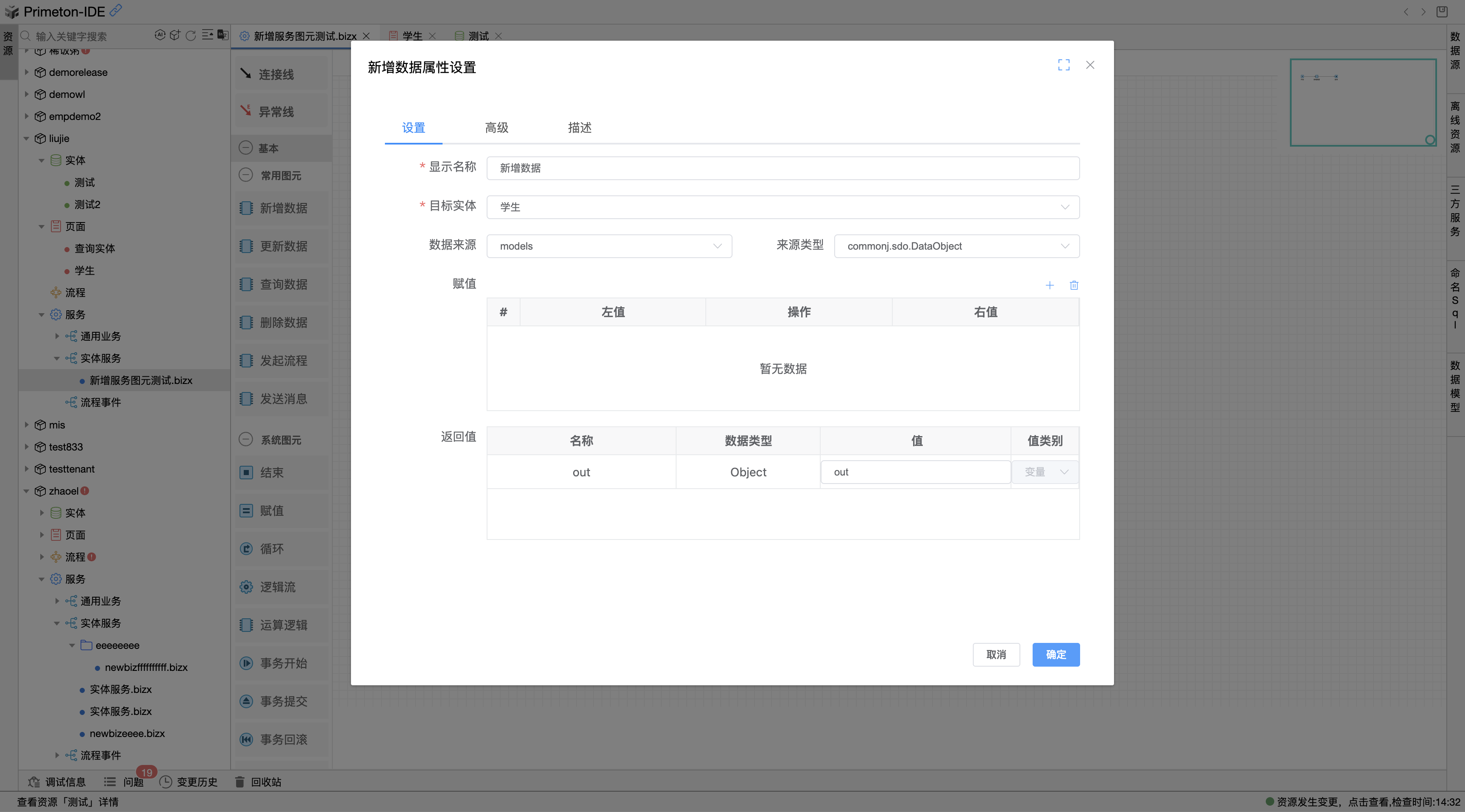Select the 发起流程 palette element
The width and height of the screenshot is (1465, 812).
point(283,360)
